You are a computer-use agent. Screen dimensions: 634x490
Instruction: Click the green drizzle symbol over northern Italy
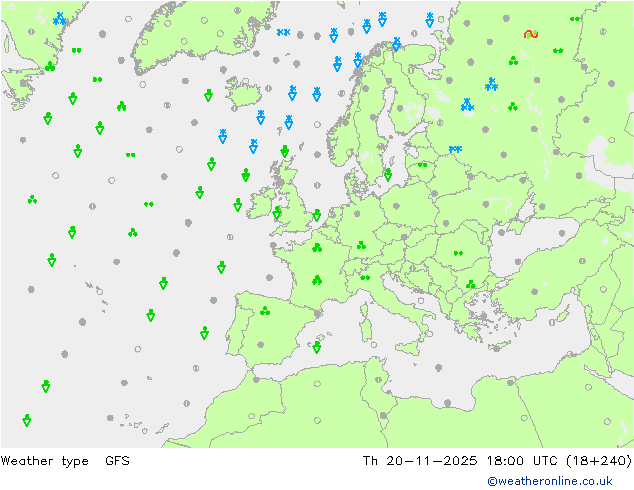click(x=365, y=277)
